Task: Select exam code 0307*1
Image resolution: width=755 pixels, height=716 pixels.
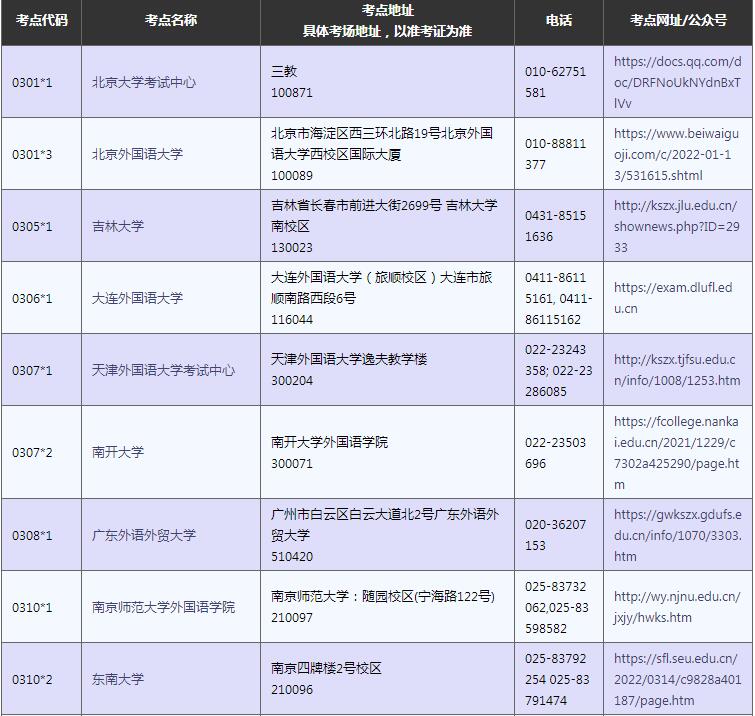Action: (x=32, y=371)
